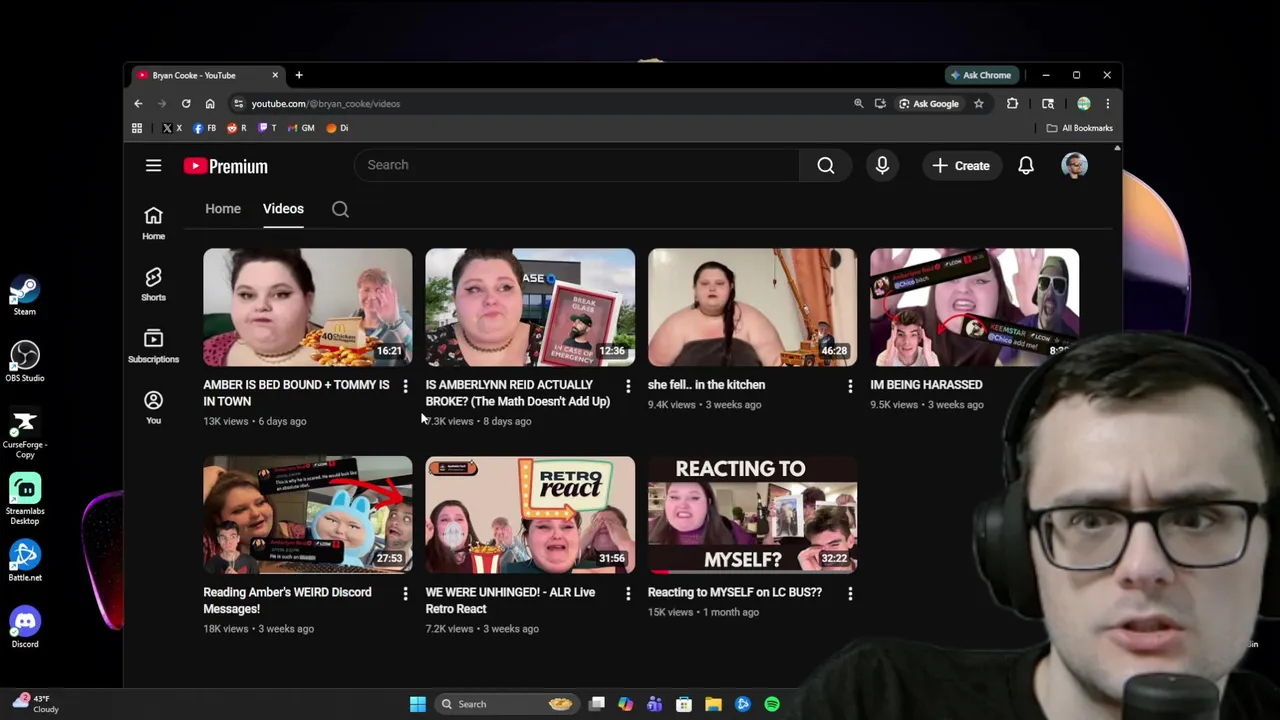The width and height of the screenshot is (1280, 720).
Task: Play the 31:56 Retro React thumbnail
Action: [530, 515]
